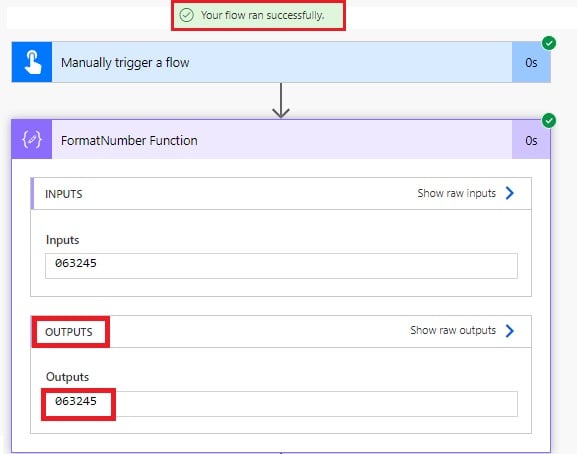The height and width of the screenshot is (454, 577).
Task: Expand the Manually trigger a flow step
Action: pyautogui.click(x=282, y=62)
